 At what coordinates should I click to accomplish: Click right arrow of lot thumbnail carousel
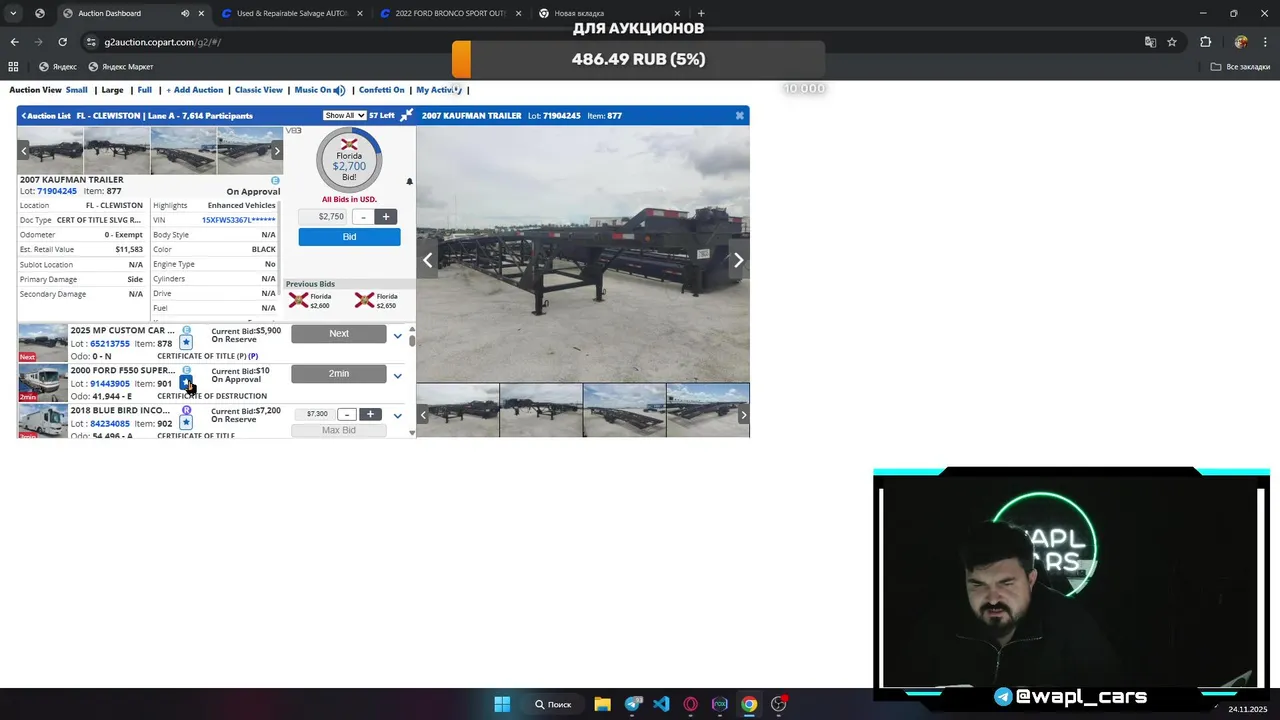[277, 151]
